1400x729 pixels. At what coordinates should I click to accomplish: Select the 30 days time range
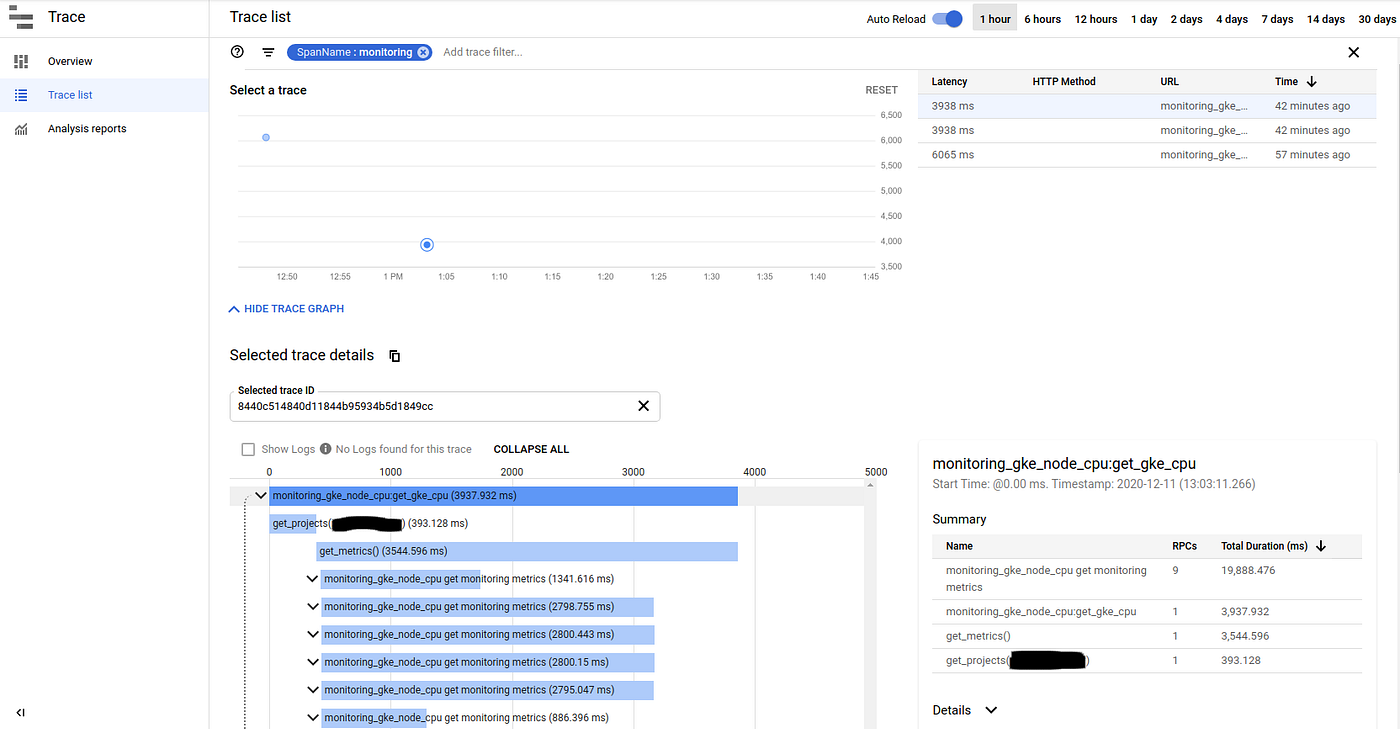click(x=1378, y=19)
